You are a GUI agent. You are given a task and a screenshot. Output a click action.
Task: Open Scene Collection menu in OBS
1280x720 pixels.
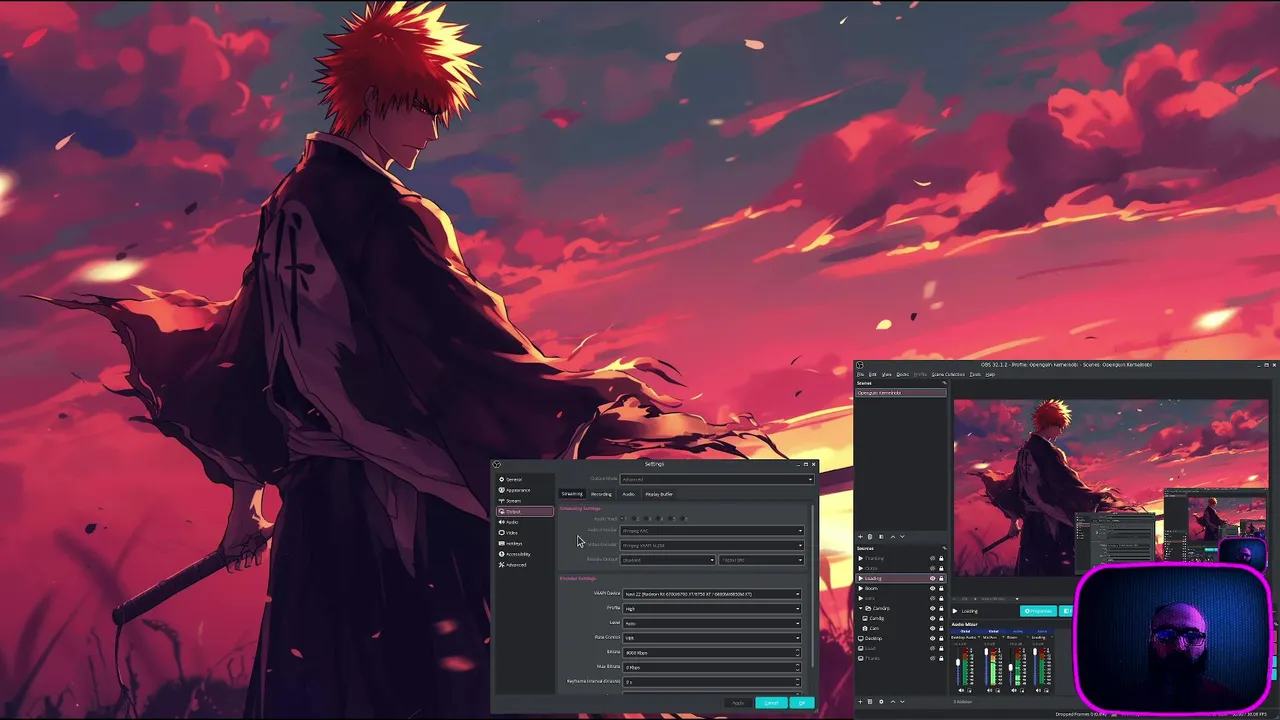(948, 374)
